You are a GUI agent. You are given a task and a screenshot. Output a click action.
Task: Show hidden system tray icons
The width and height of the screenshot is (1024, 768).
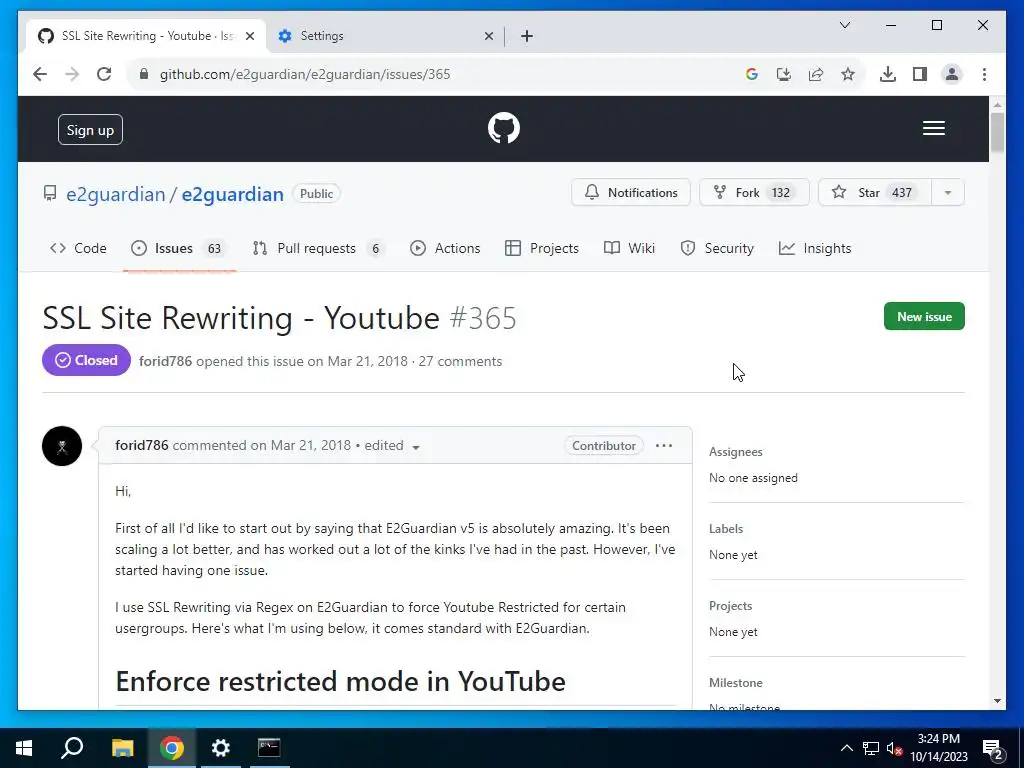tap(846, 748)
